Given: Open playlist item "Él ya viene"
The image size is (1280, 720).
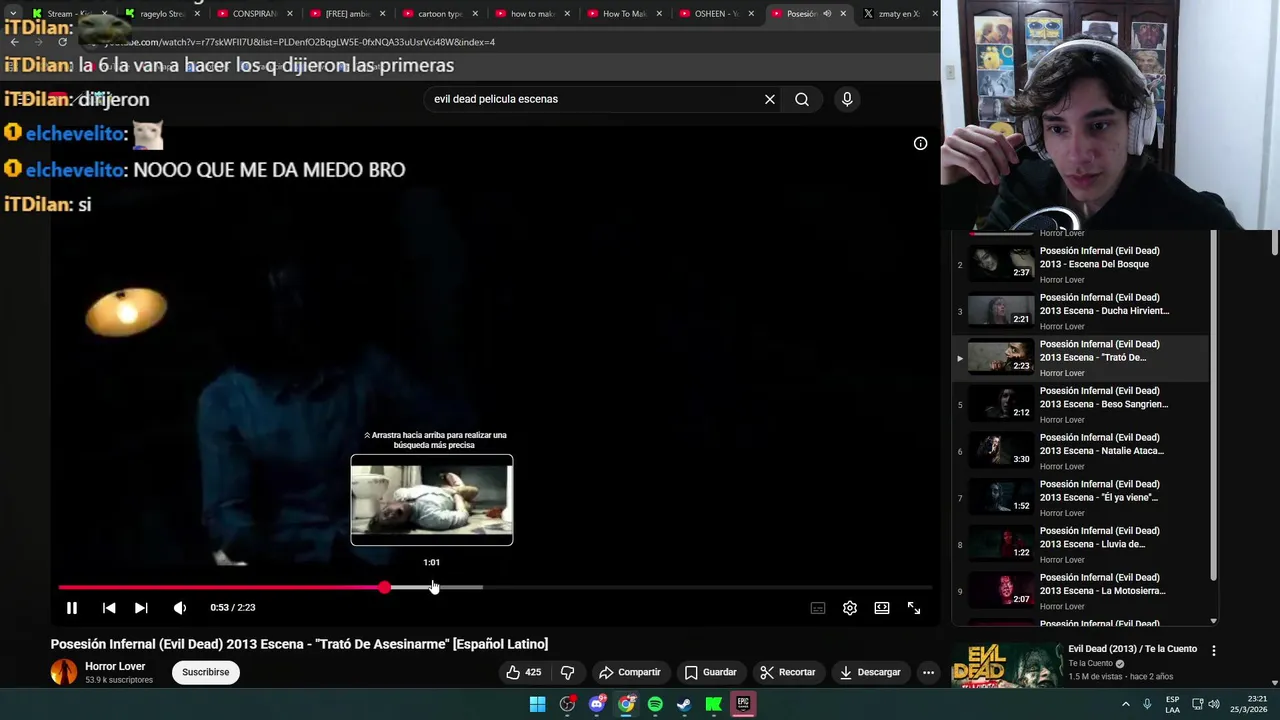Looking at the screenshot, I should (x=1080, y=498).
